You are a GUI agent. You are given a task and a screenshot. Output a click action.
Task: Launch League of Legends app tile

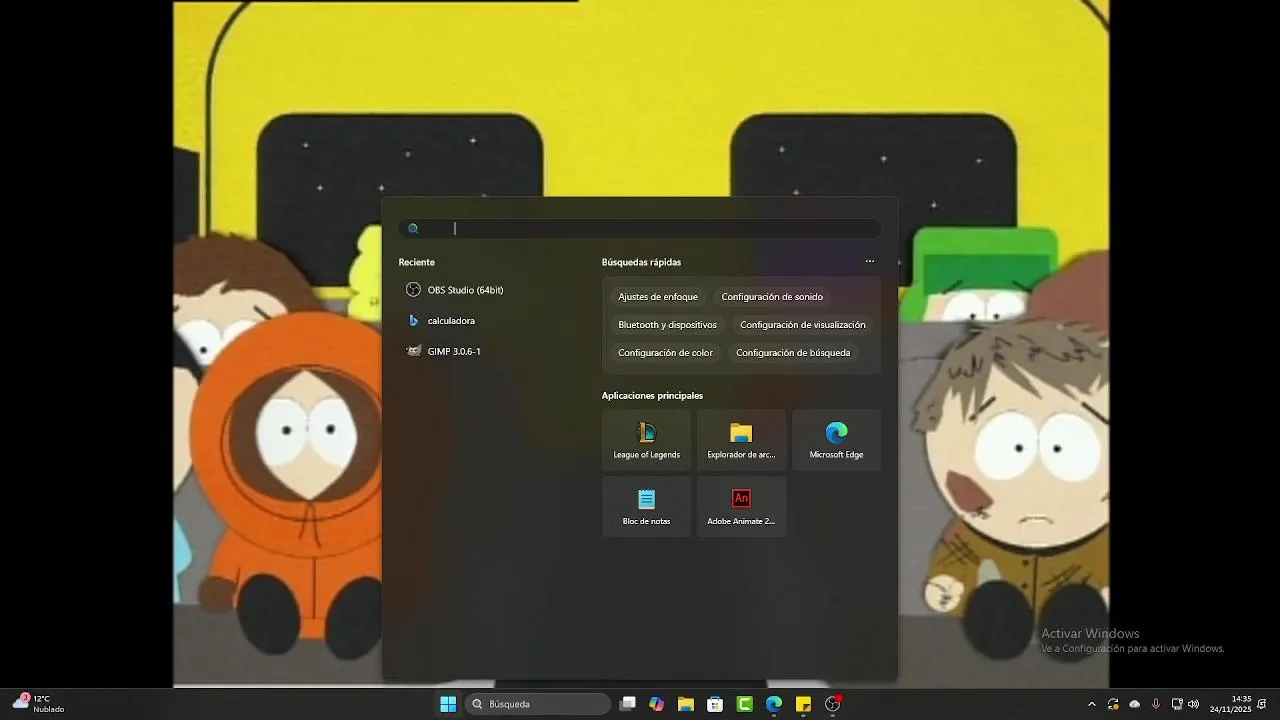(646, 440)
